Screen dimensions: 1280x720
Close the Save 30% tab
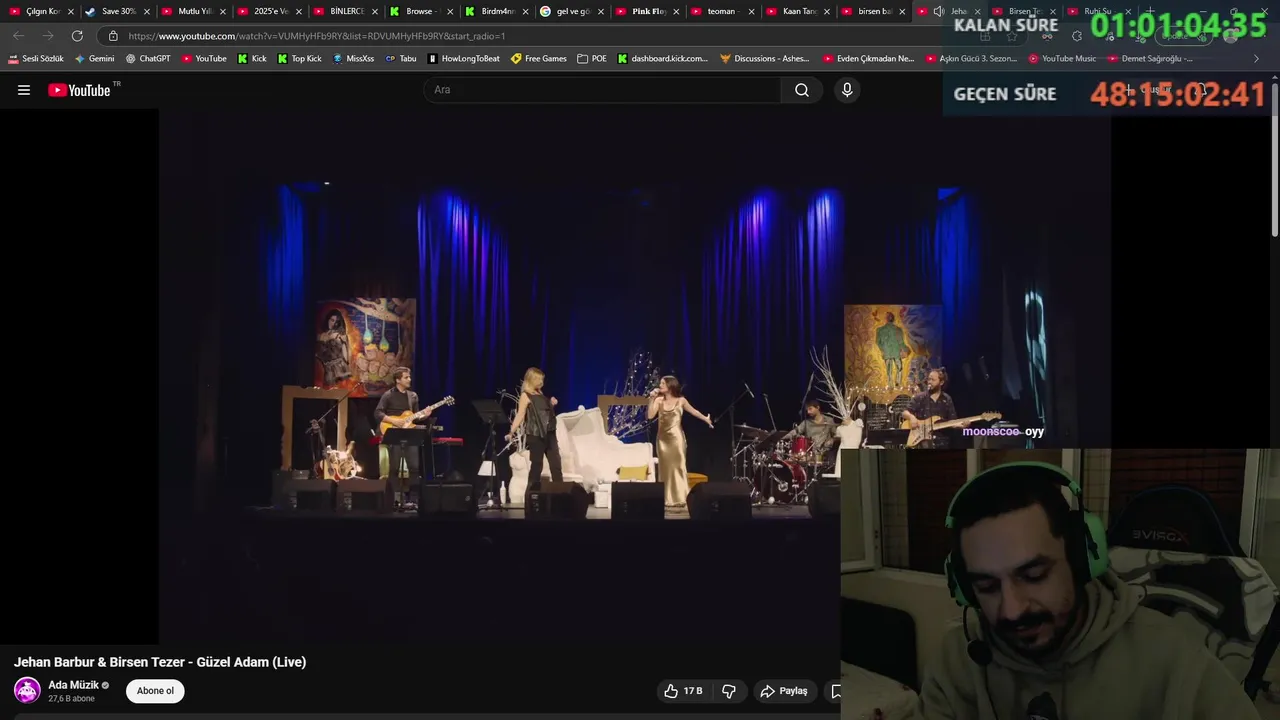point(147,12)
